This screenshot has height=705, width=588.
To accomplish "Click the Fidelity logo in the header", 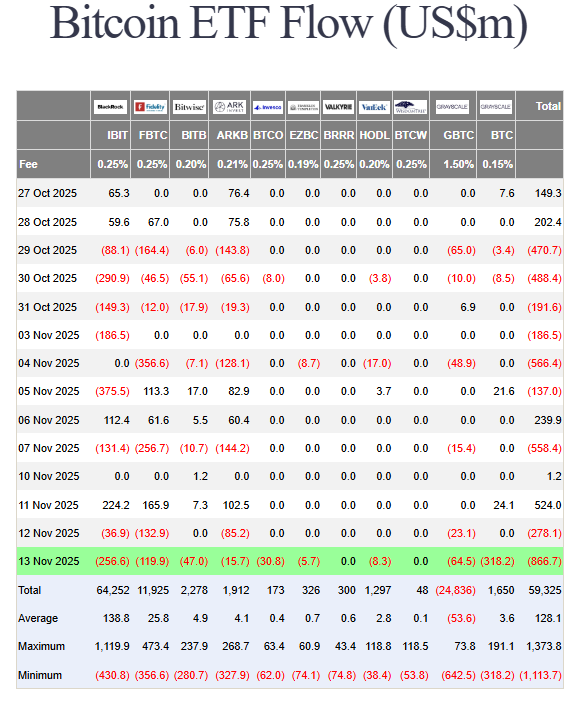I will [x=151, y=107].
